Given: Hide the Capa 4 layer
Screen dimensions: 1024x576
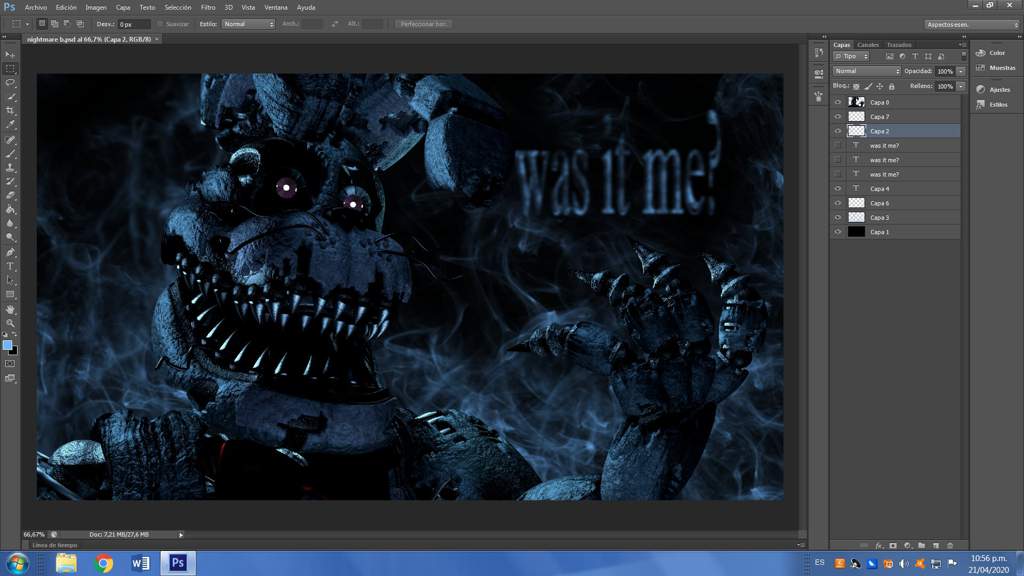Looking at the screenshot, I should [x=838, y=188].
